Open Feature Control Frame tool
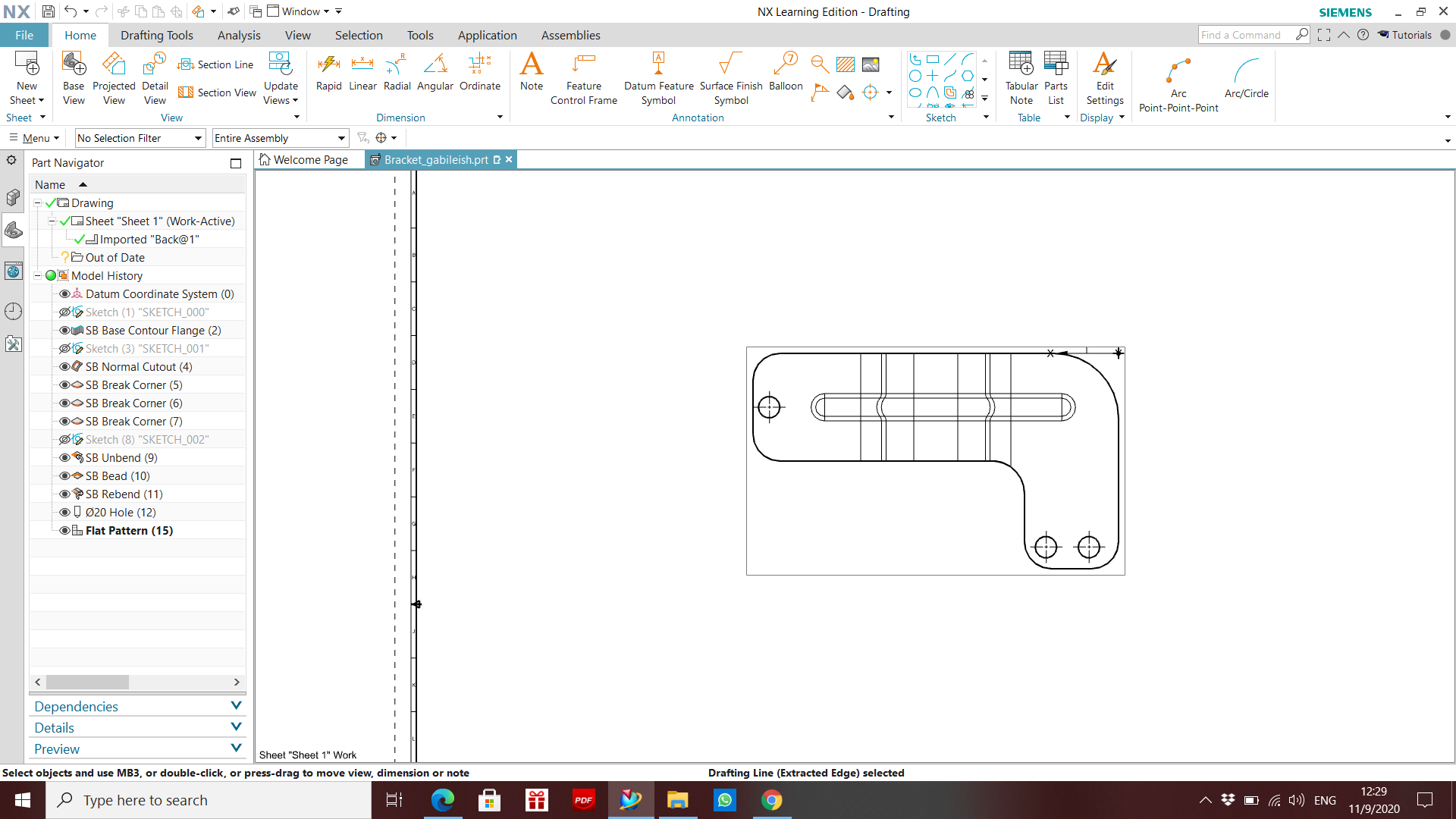Viewport: 1456px width, 819px height. click(584, 78)
